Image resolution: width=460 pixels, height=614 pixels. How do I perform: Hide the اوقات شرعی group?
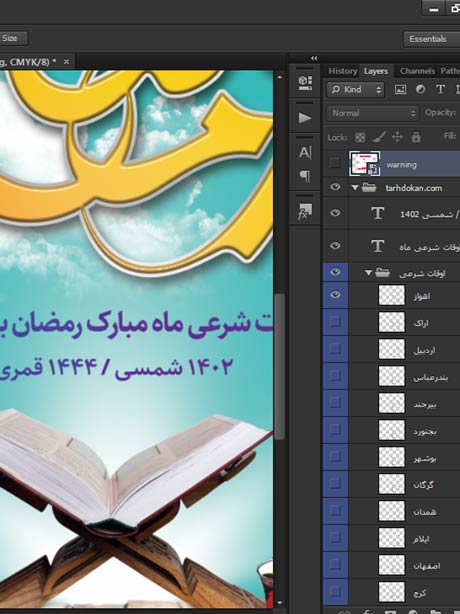pos(335,272)
